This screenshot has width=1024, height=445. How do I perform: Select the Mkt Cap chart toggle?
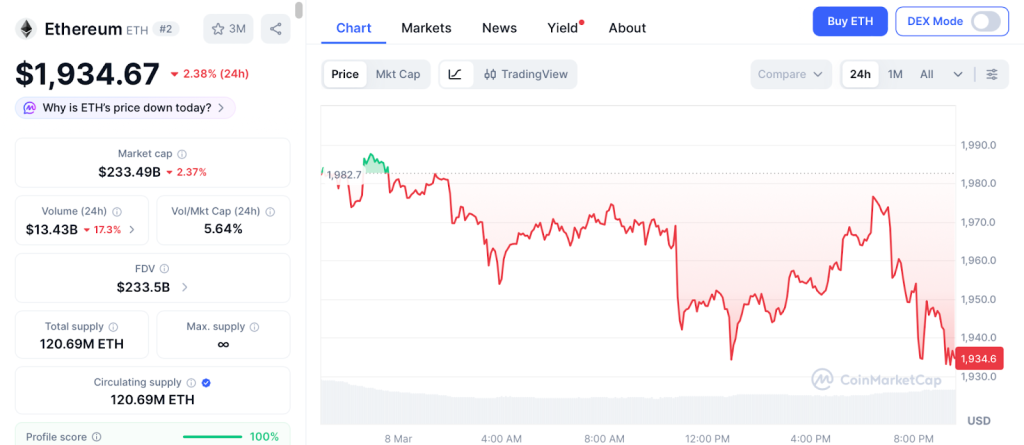coord(398,74)
